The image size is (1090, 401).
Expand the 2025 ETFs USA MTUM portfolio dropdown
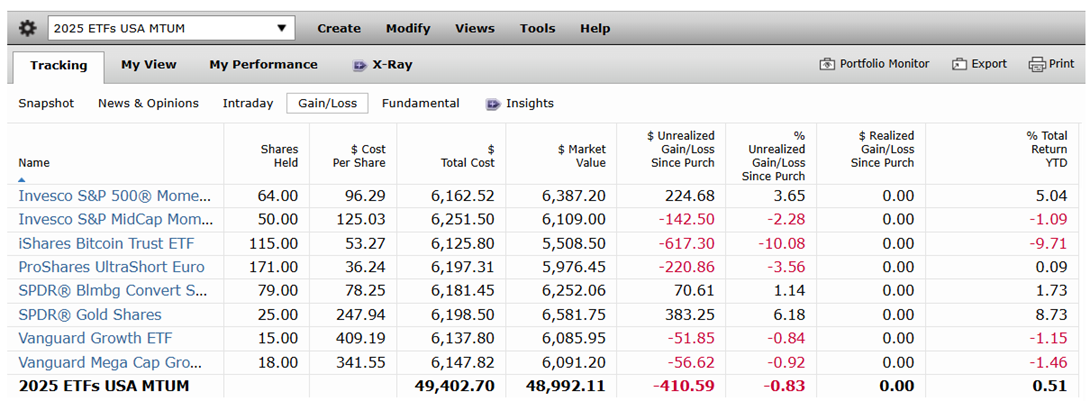pos(171,28)
